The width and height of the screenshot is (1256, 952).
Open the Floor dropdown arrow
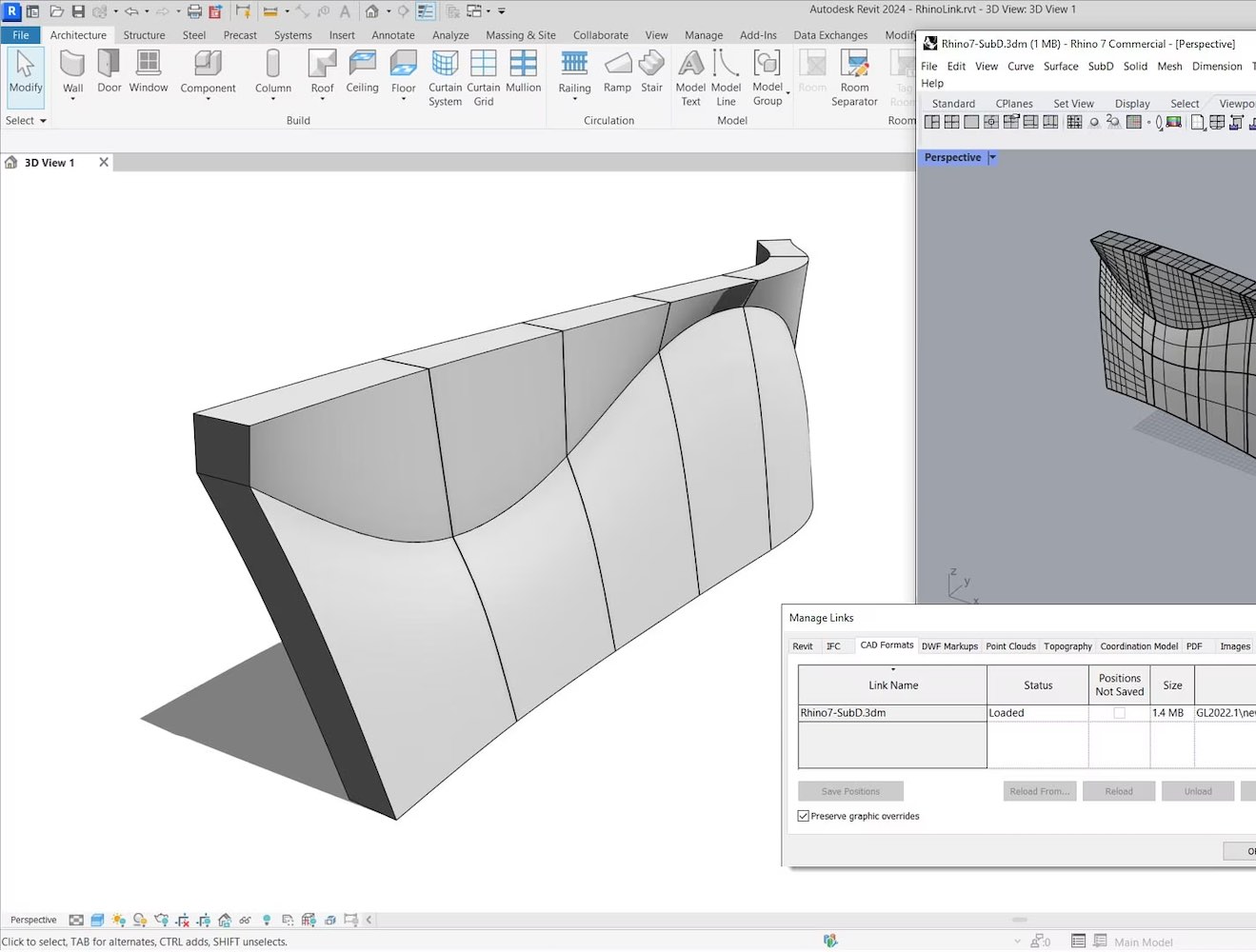[404, 99]
